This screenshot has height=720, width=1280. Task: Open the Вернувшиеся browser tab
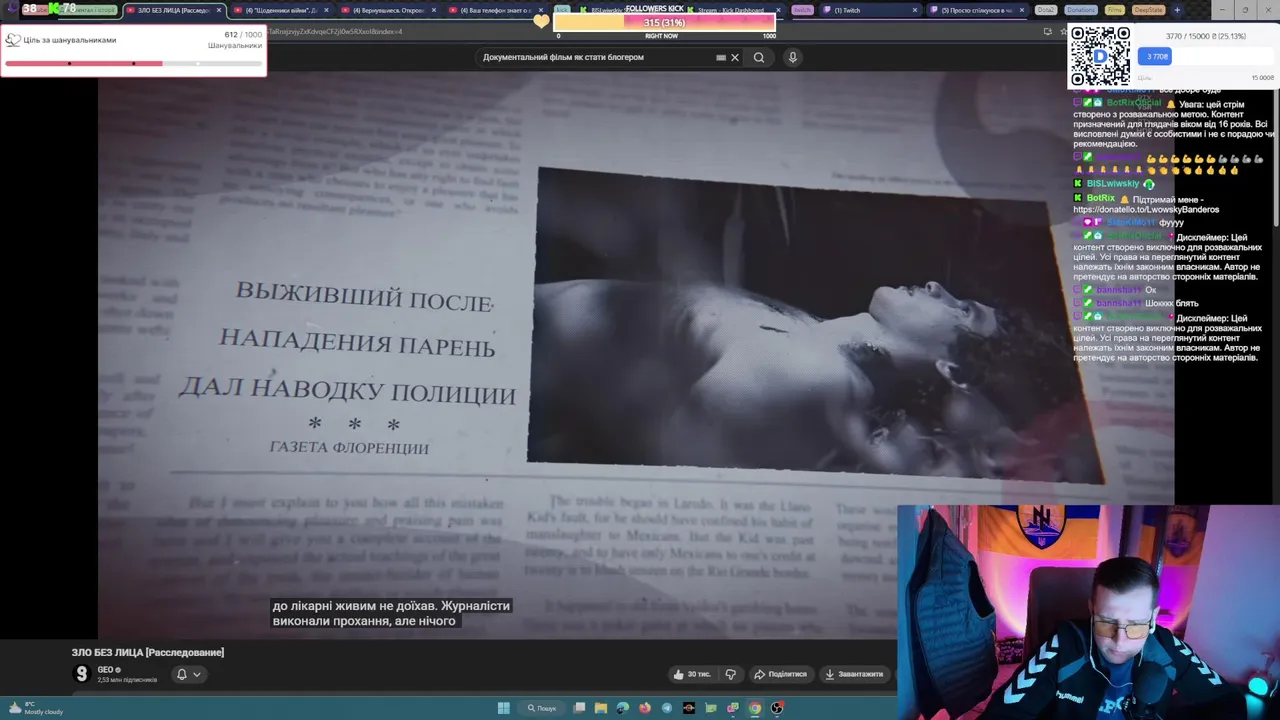(x=388, y=10)
